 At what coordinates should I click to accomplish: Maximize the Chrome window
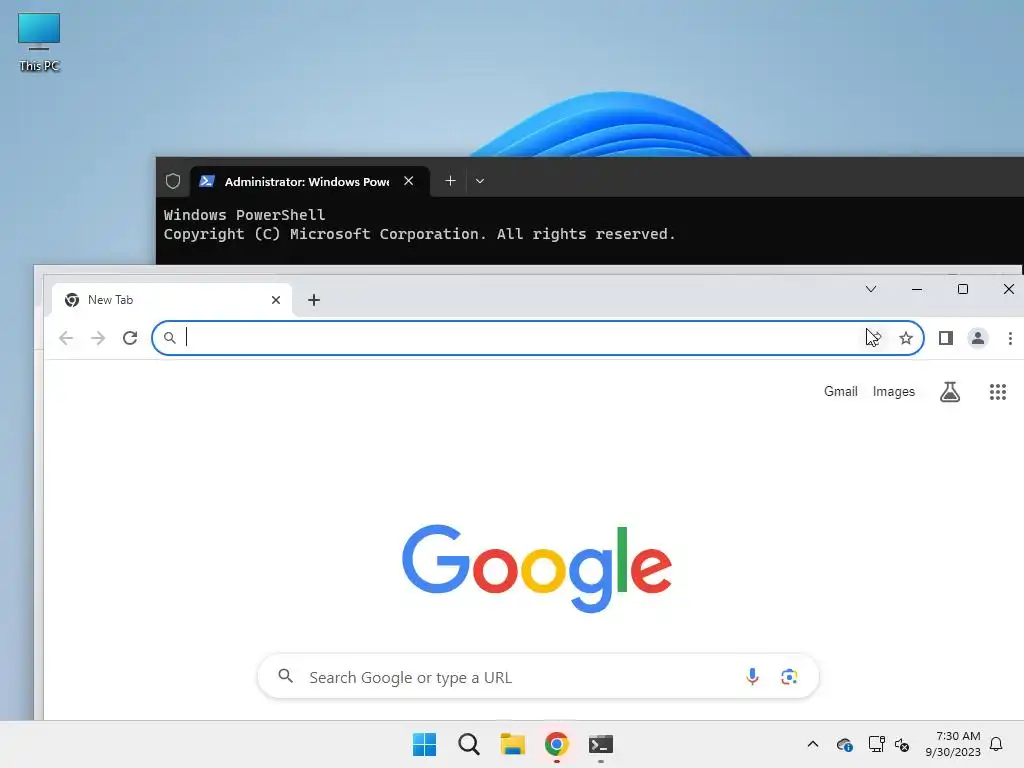[963, 289]
